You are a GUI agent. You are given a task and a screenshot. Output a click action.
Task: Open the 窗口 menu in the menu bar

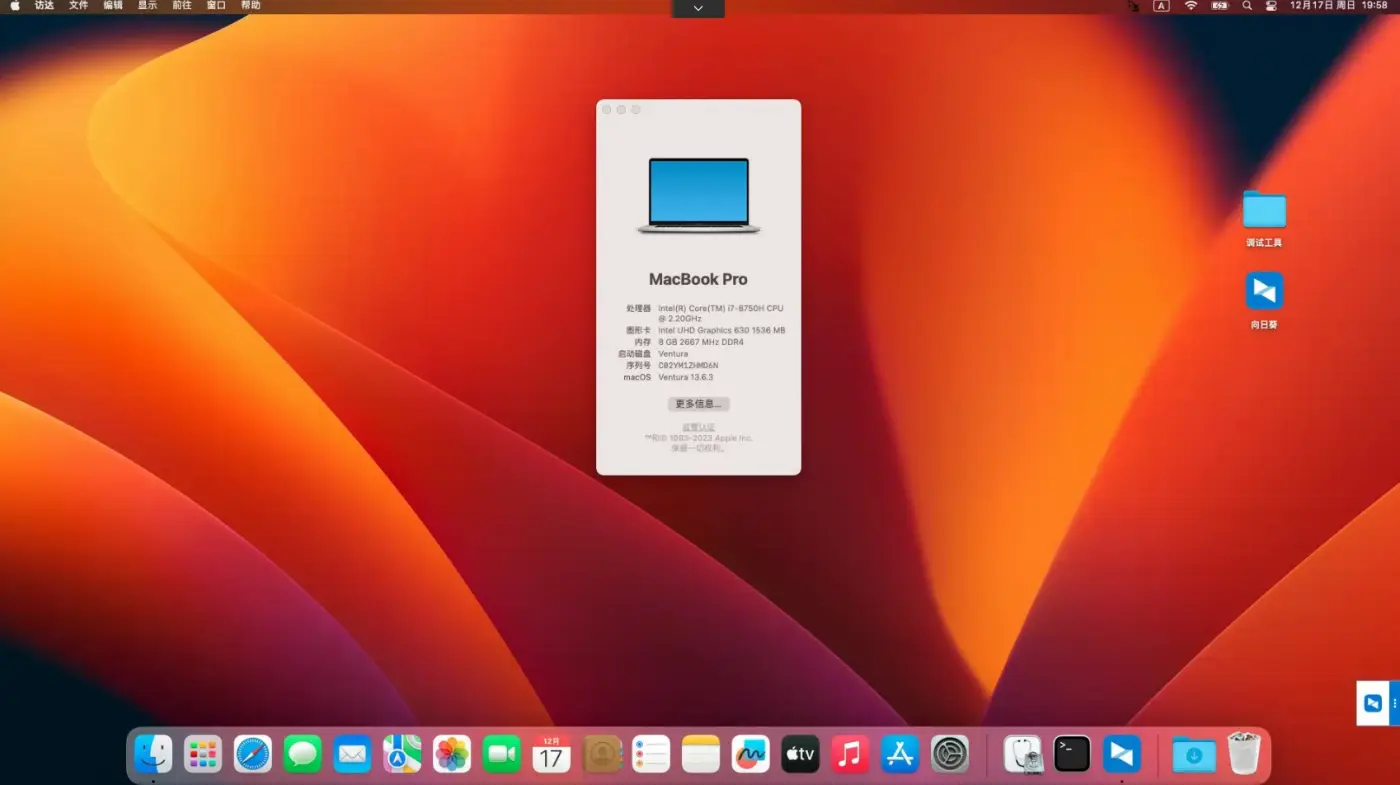pyautogui.click(x=215, y=5)
